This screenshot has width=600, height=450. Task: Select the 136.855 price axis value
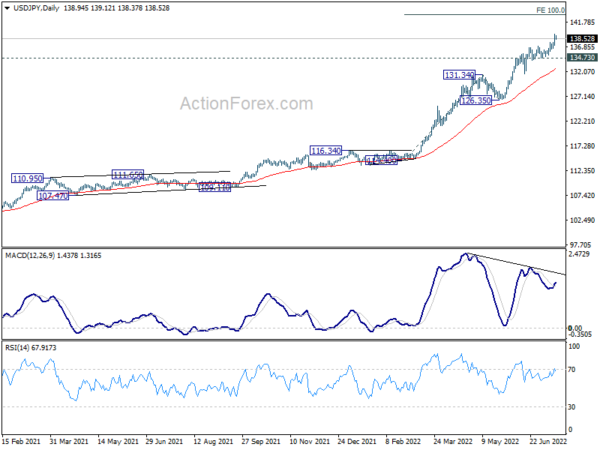click(582, 47)
